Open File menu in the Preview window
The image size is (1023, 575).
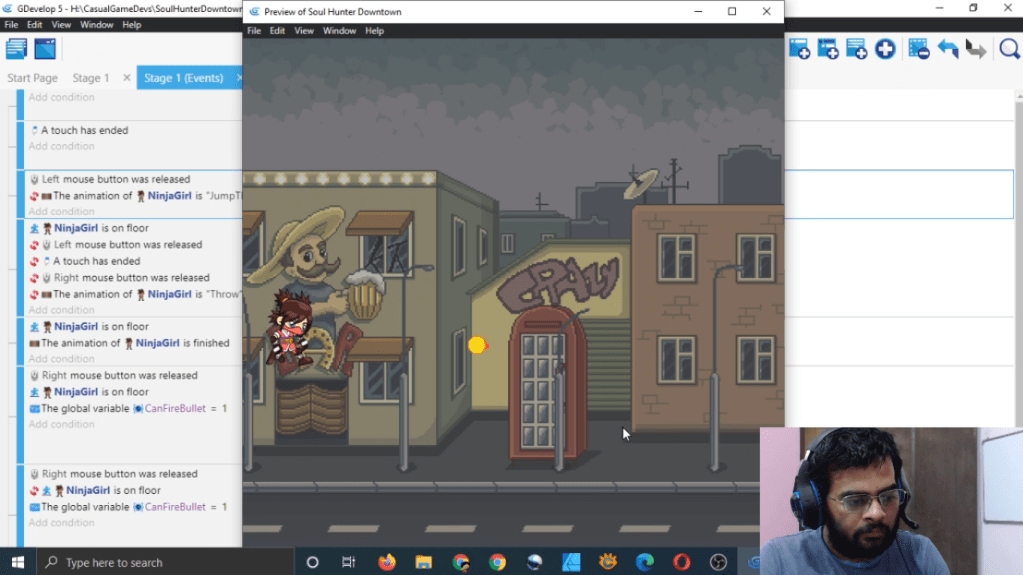click(254, 31)
